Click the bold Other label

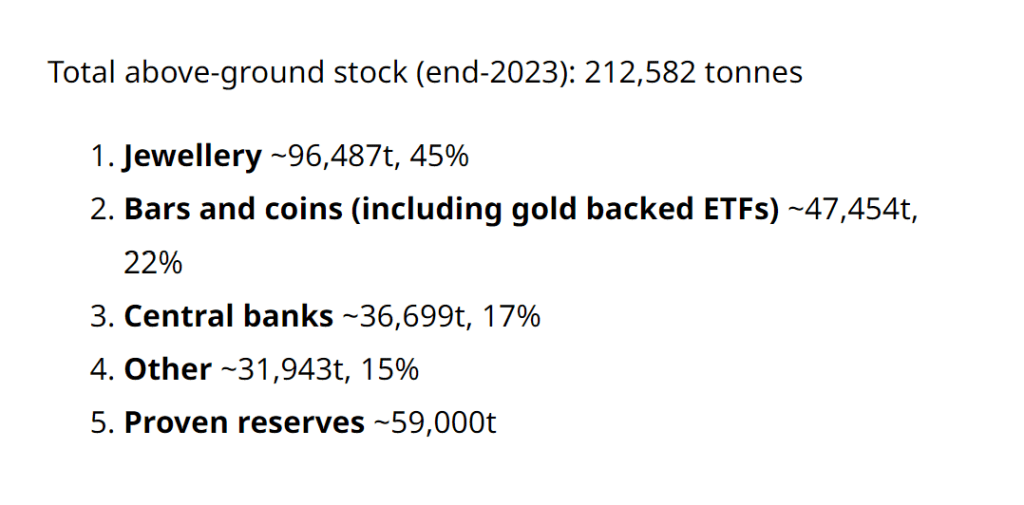pos(167,370)
